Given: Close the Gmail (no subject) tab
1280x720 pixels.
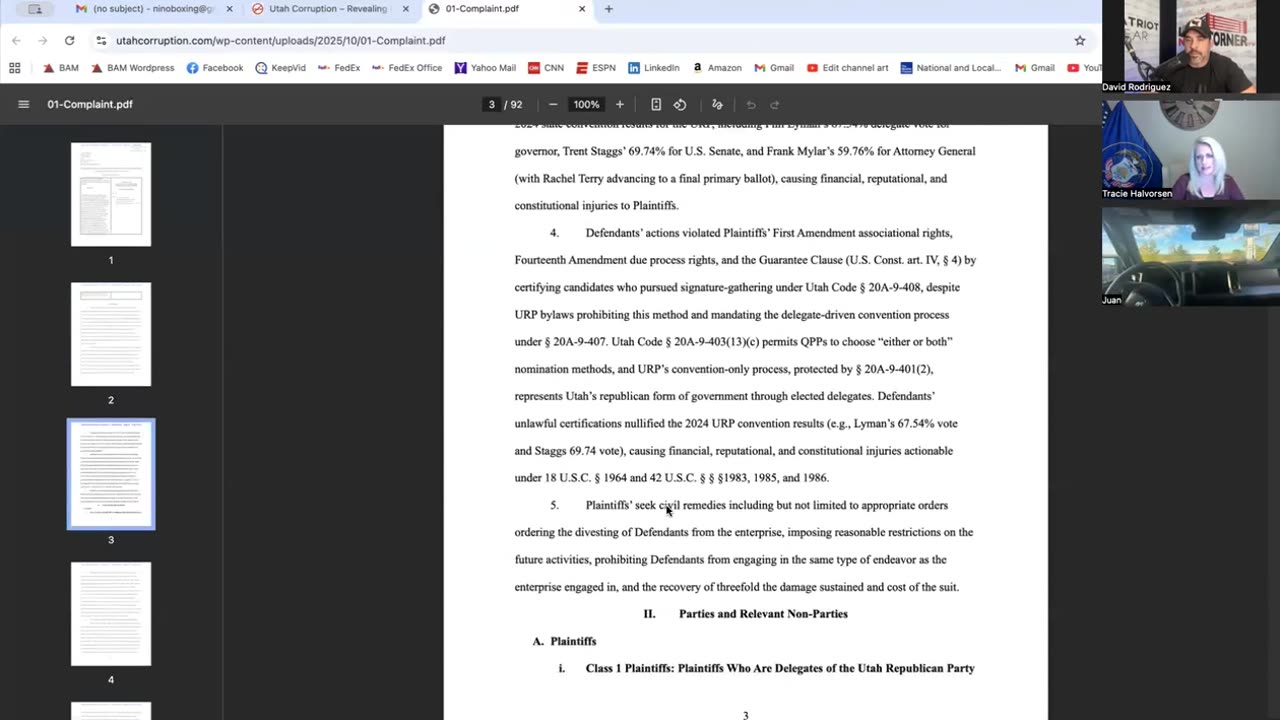Looking at the screenshot, I should 229,9.
